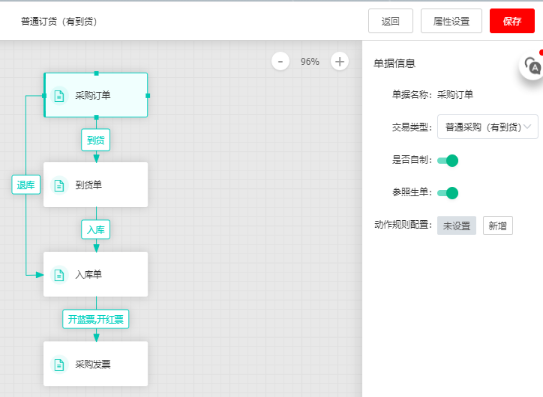The image size is (543, 397).
Task: Expand dropdown arrow beside 普通采购（有到货）
Action: (528, 127)
